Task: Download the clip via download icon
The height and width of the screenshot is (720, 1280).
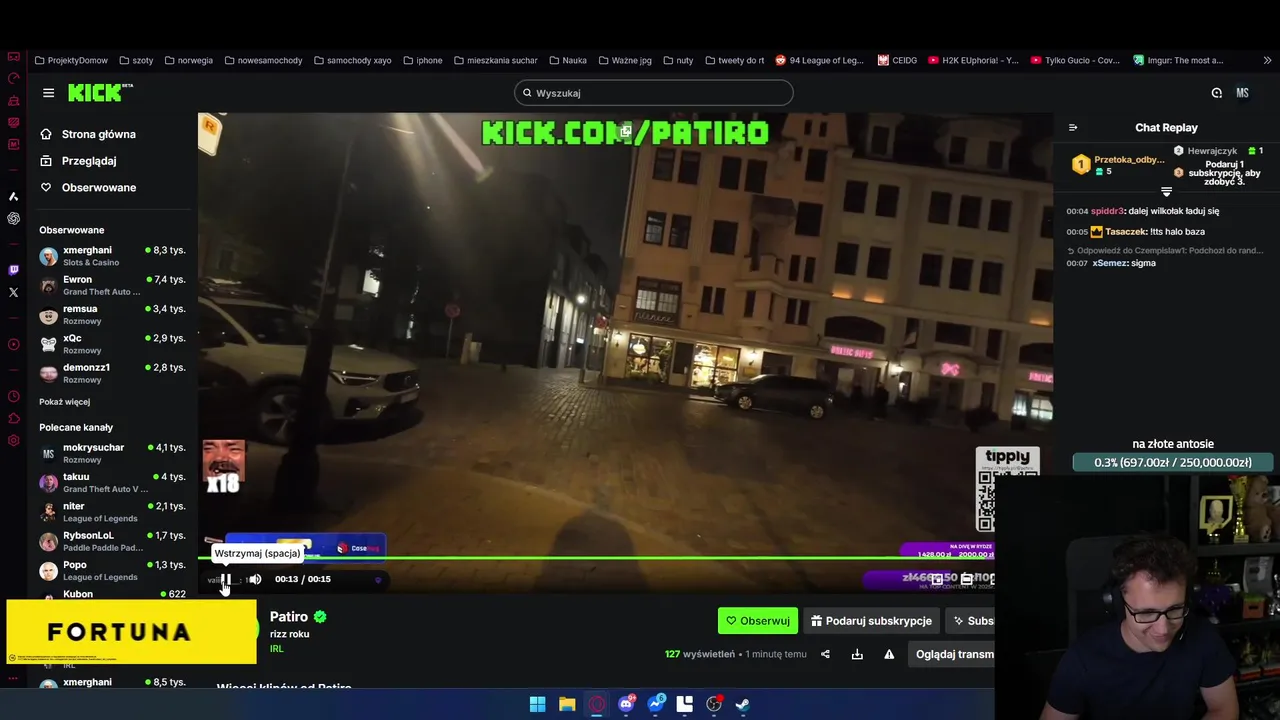Action: tap(857, 654)
